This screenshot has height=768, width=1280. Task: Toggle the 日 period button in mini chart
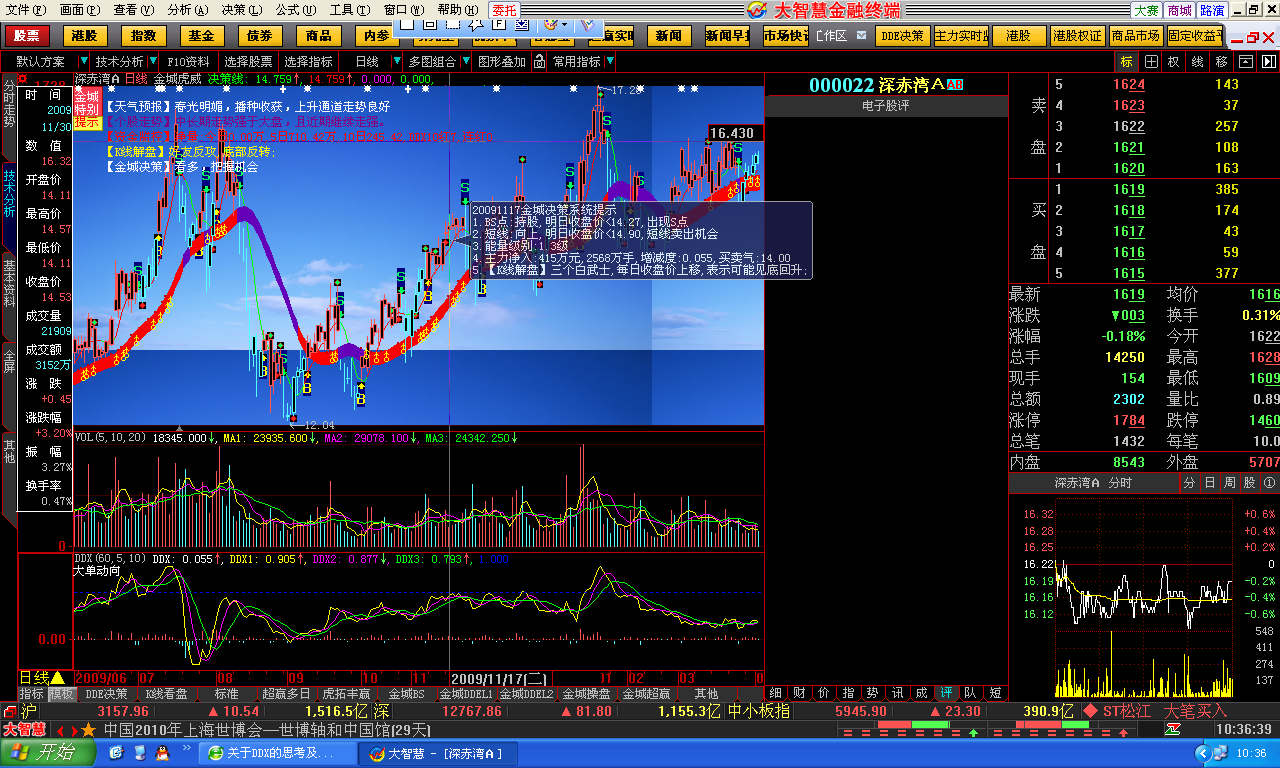(1209, 483)
